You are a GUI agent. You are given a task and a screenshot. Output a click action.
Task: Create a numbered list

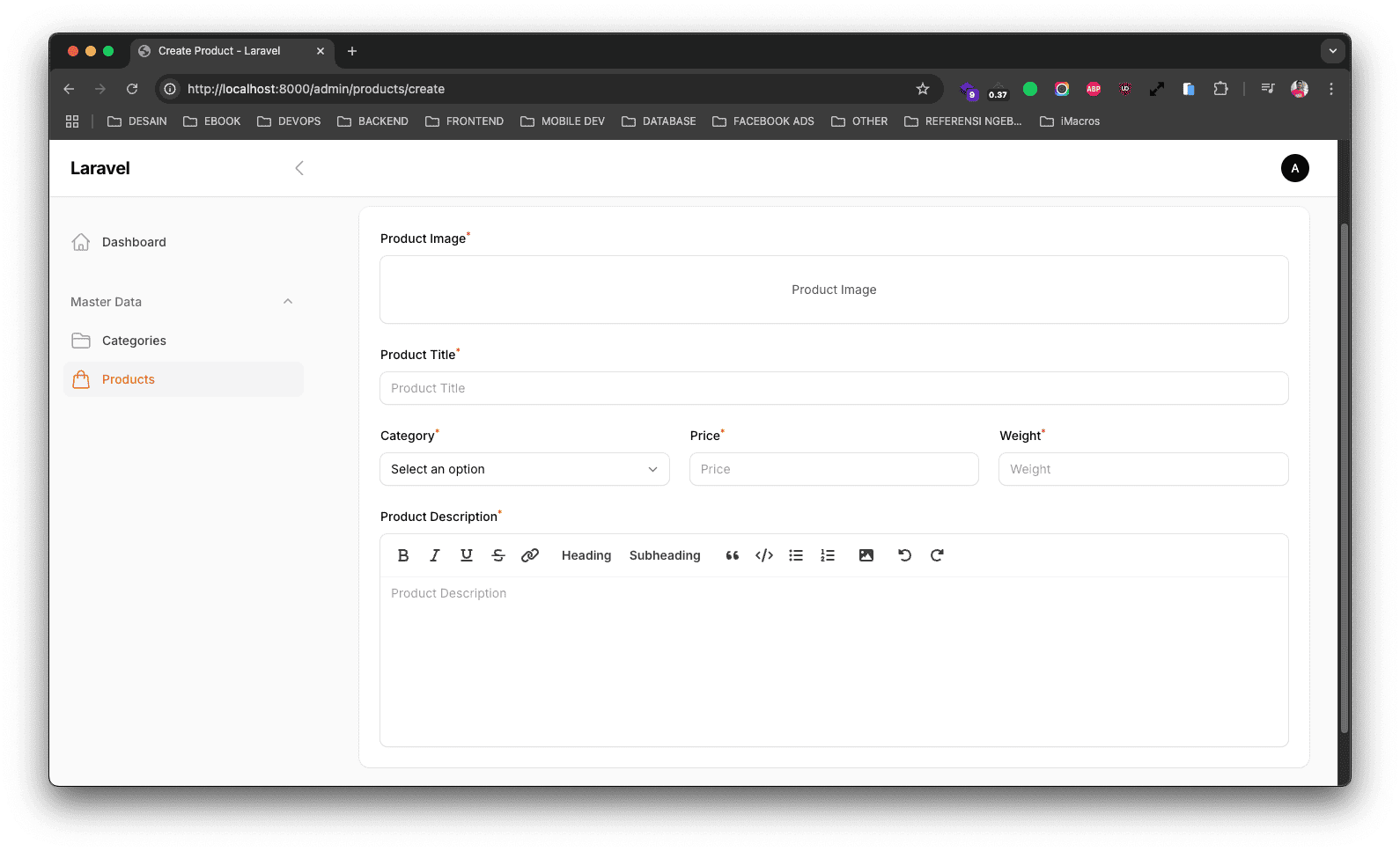tap(828, 555)
